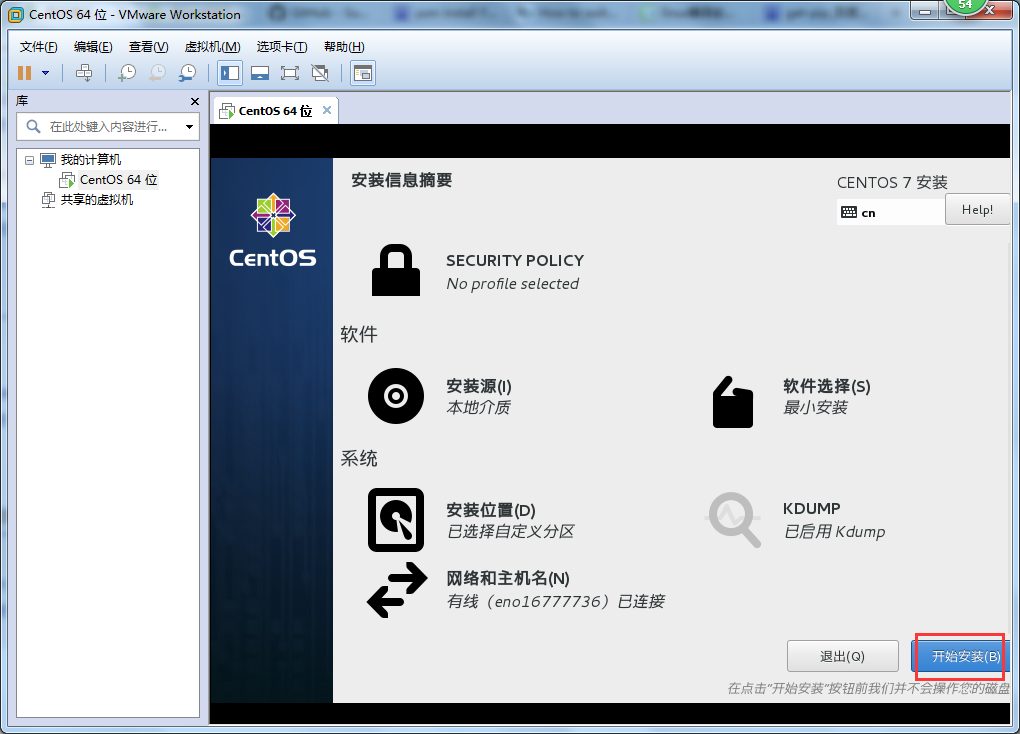The height and width of the screenshot is (734, 1020).
Task: Click the 已启用 Kdump status text
Action: click(x=834, y=532)
